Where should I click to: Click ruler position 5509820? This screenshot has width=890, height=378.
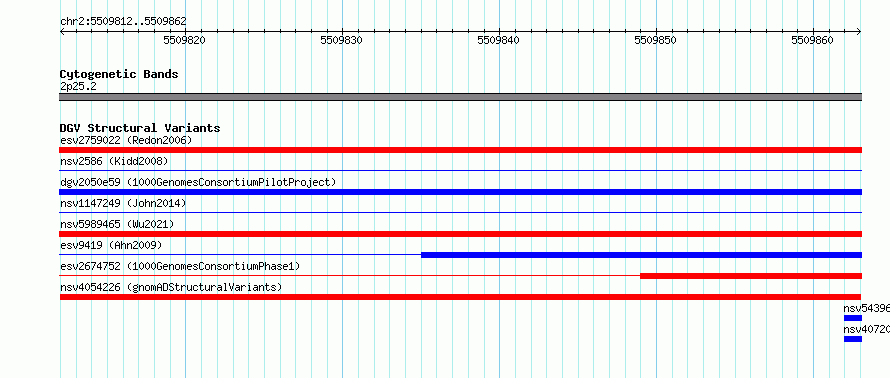coord(184,40)
